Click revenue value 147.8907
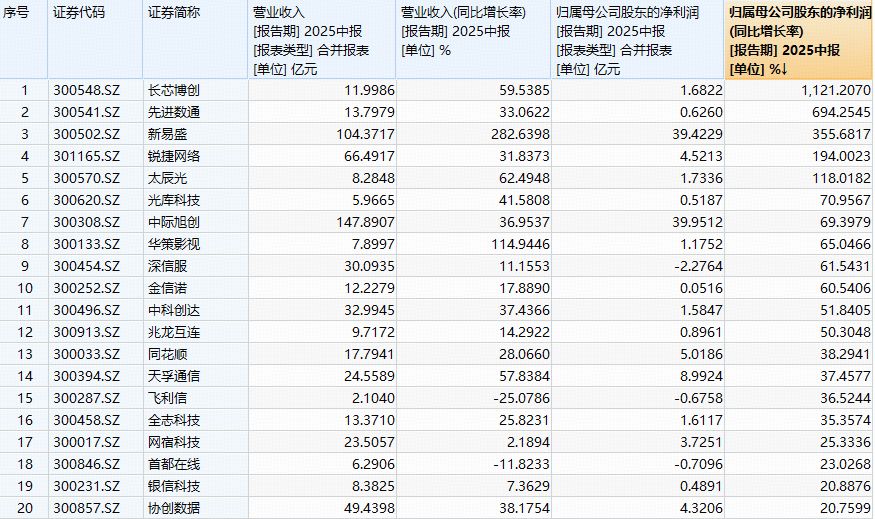The image size is (875, 519). point(366,222)
